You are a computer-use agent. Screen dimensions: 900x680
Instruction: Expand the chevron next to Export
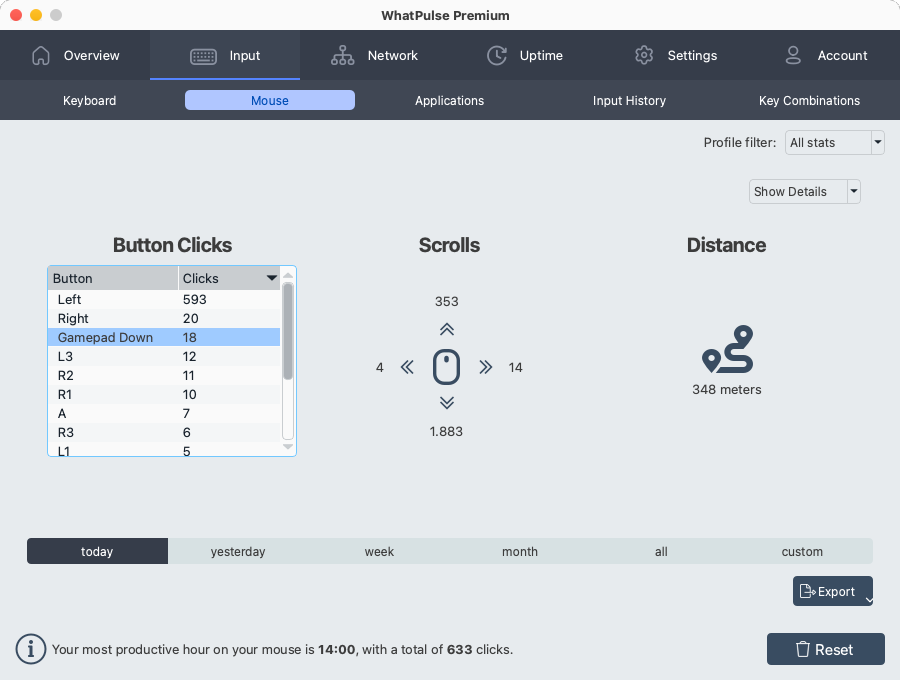(869, 591)
